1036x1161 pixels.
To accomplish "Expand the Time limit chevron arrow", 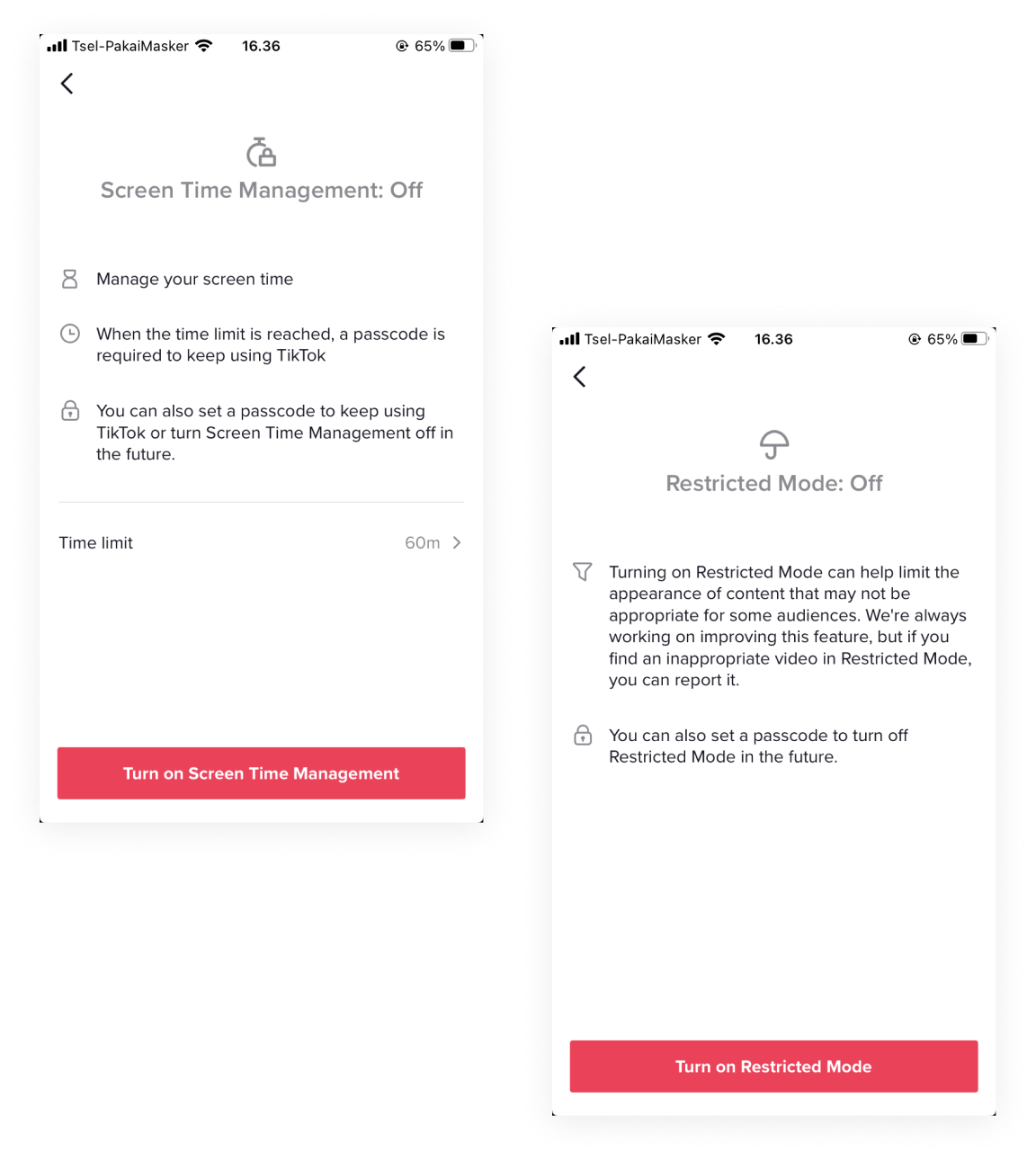I will coord(457,542).
